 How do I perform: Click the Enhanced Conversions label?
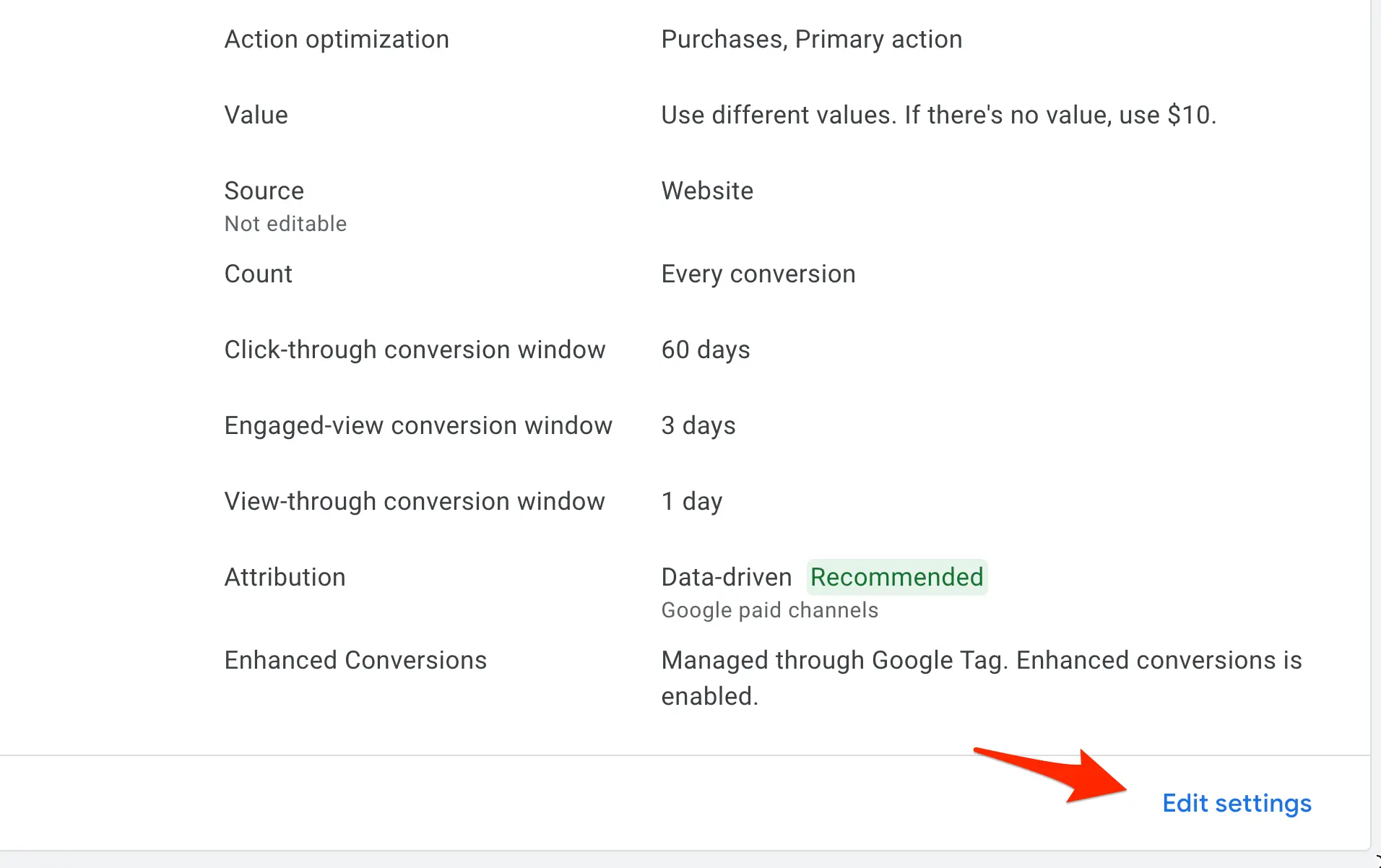[355, 660]
